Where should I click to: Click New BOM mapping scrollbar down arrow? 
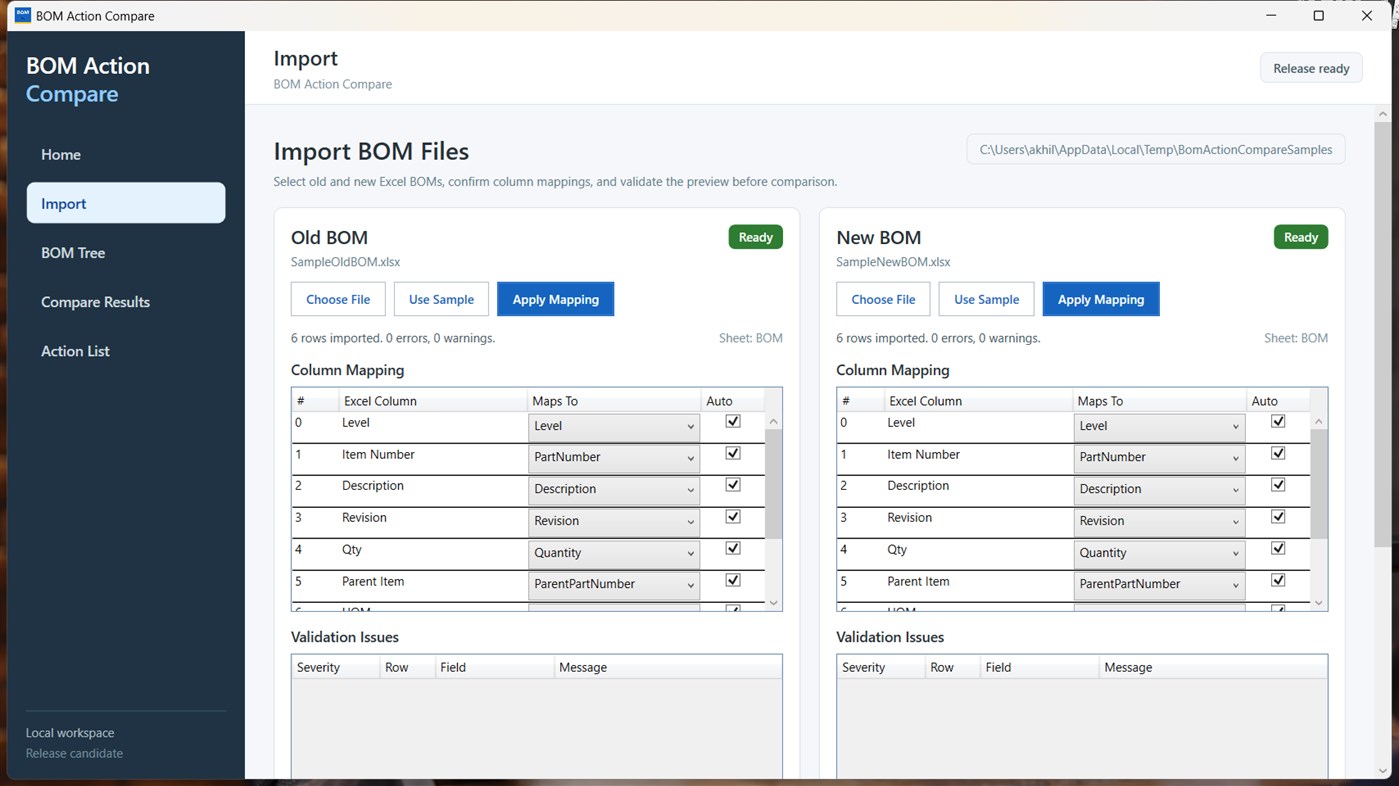(1318, 603)
